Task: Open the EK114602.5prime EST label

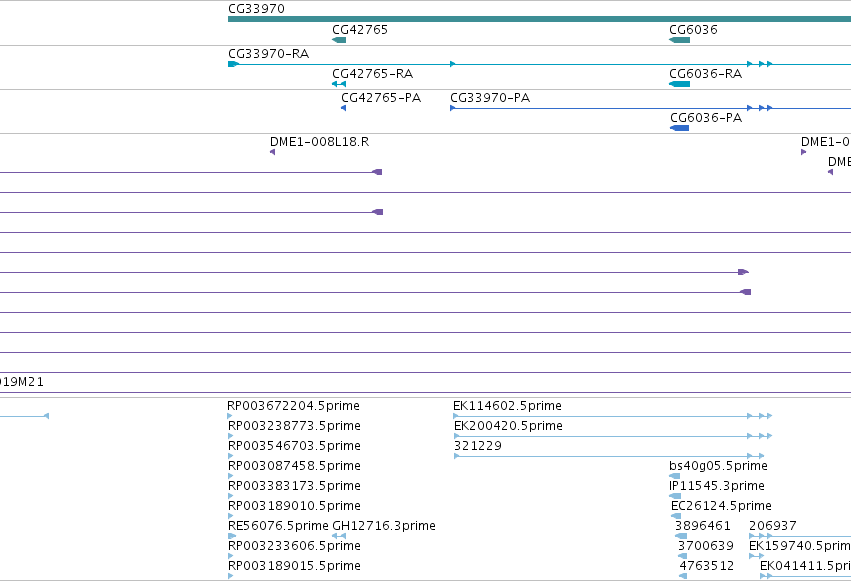Action: [507, 406]
